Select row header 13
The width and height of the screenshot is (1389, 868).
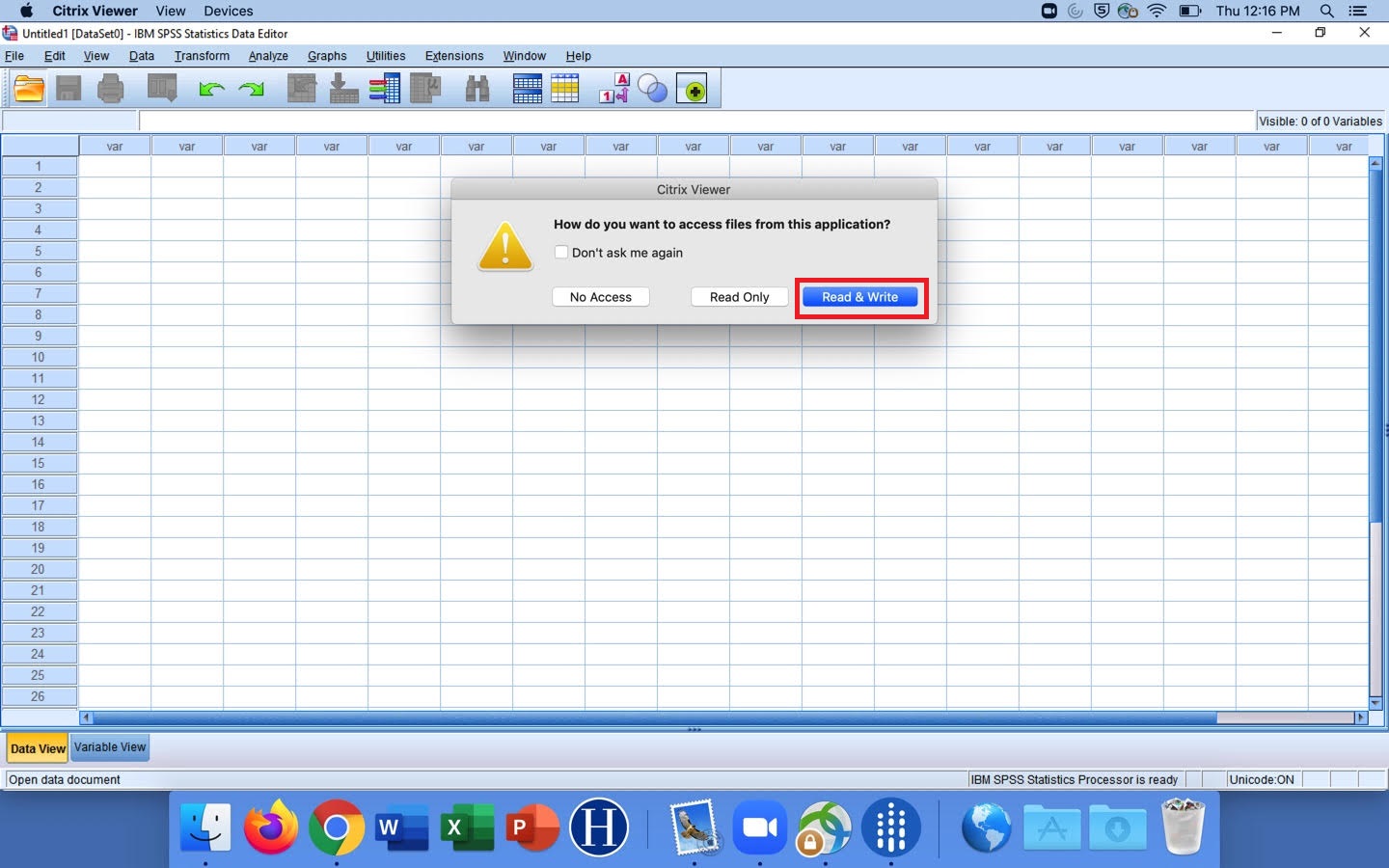point(39,420)
